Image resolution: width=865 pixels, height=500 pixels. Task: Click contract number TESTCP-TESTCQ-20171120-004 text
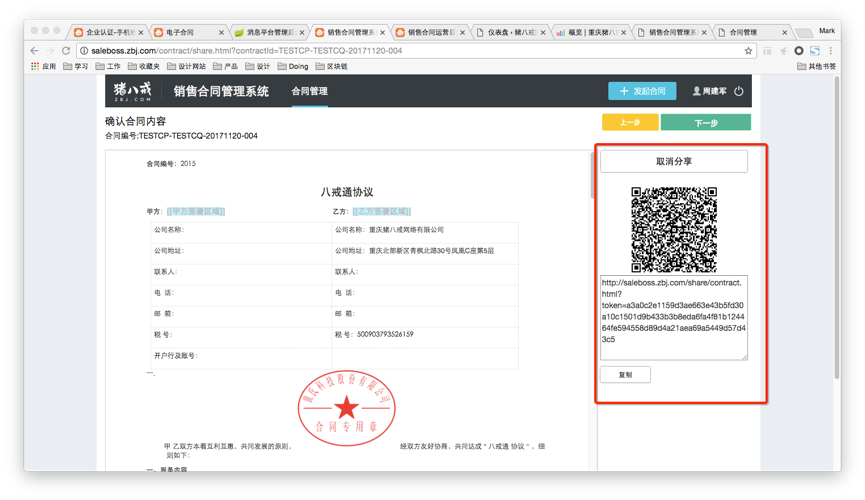(x=198, y=136)
